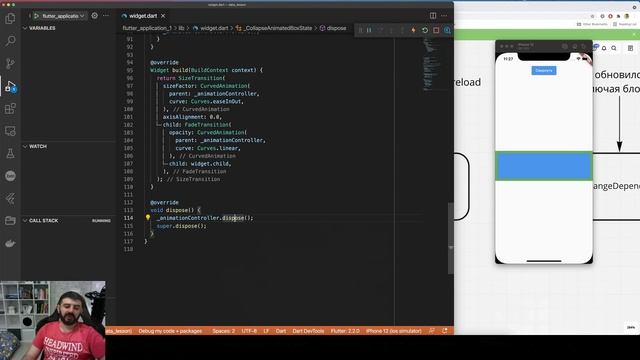Split the editor to the right

(x=433, y=16)
